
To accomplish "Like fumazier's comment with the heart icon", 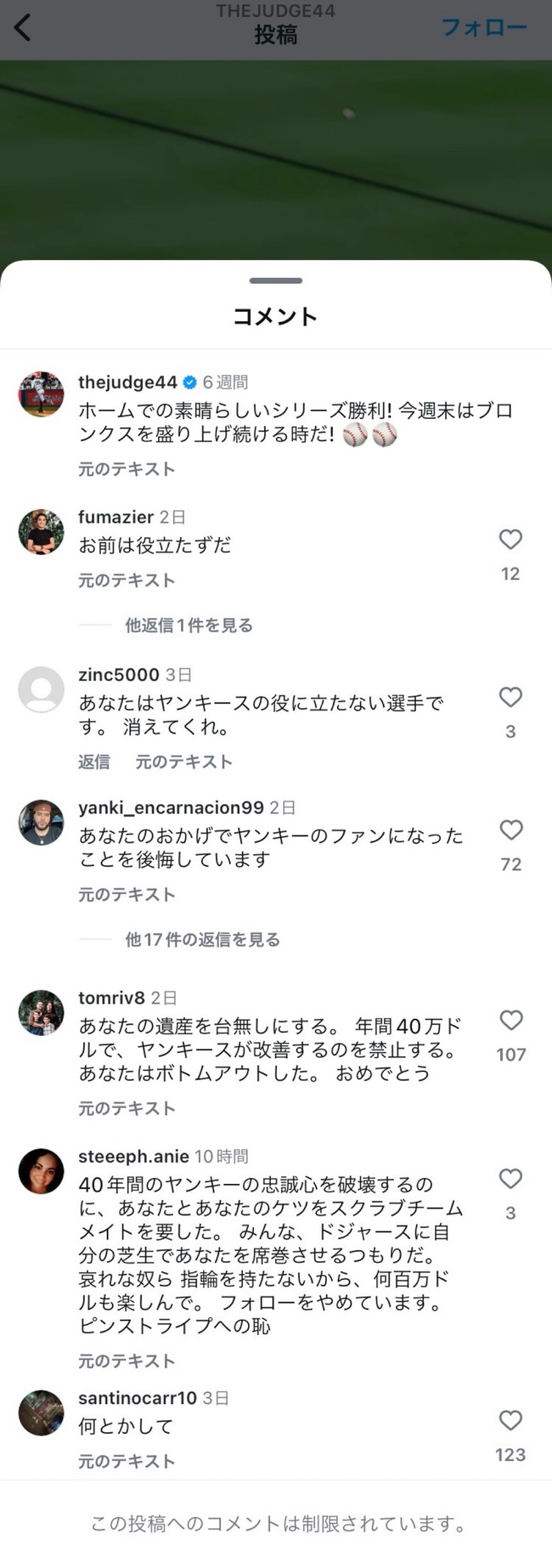I will click(510, 540).
